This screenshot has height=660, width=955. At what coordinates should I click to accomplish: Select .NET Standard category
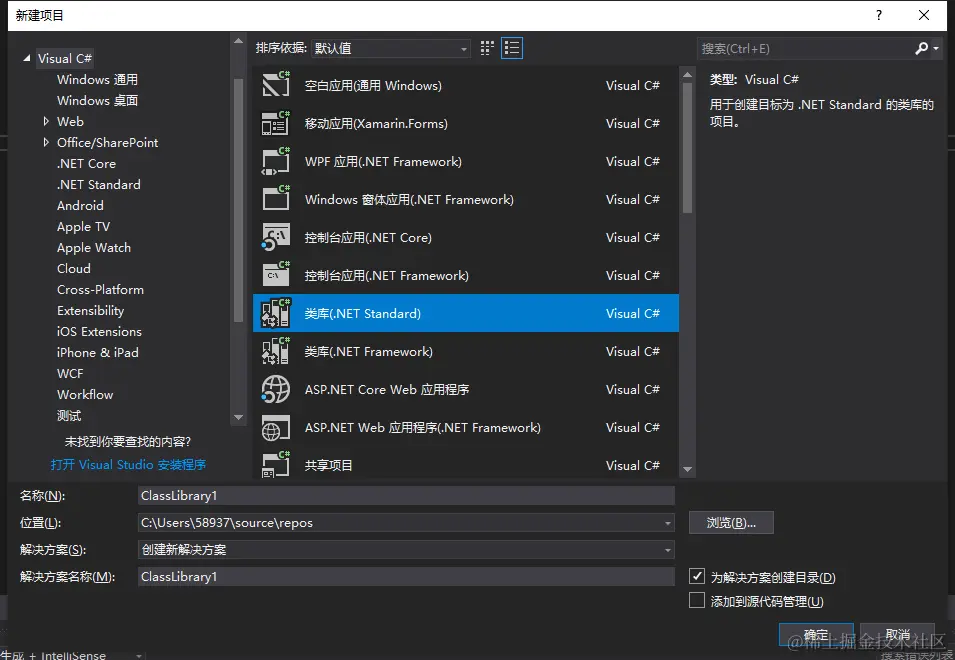[99, 184]
